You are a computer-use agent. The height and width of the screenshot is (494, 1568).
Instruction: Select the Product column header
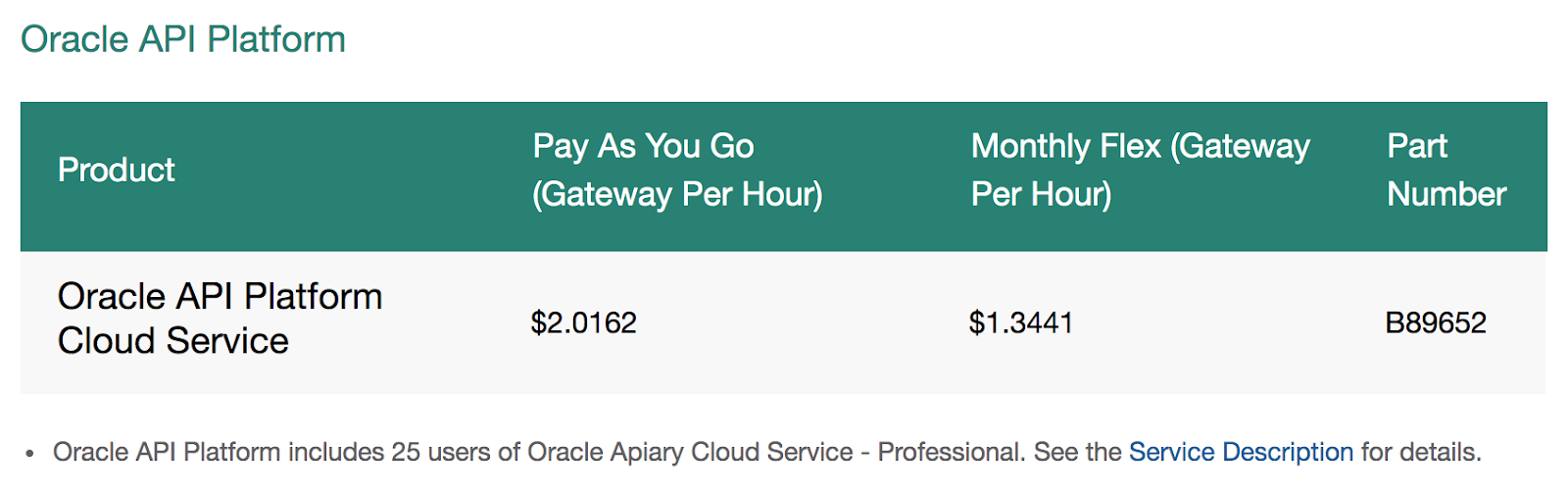click(117, 170)
